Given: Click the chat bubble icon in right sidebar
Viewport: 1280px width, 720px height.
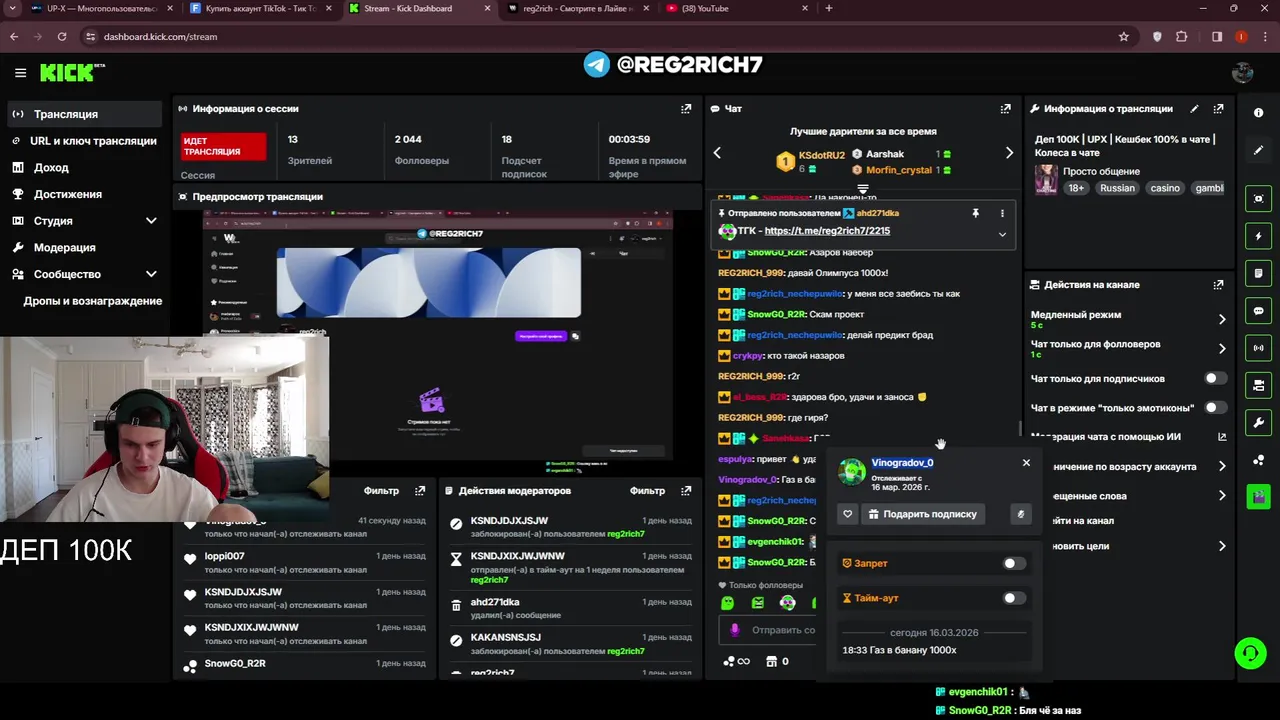Looking at the screenshot, I should coord(1259,311).
